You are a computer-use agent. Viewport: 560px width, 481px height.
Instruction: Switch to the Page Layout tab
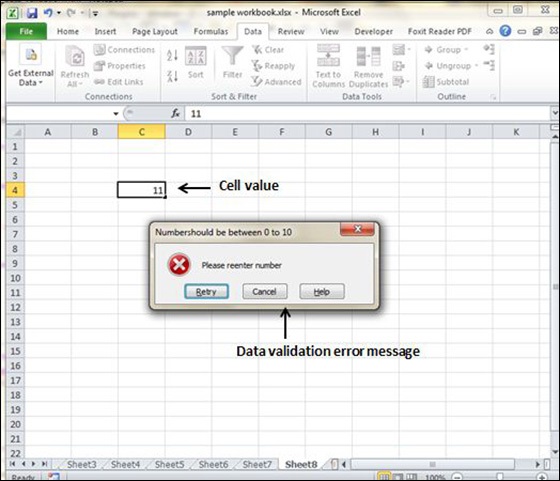[x=155, y=31]
